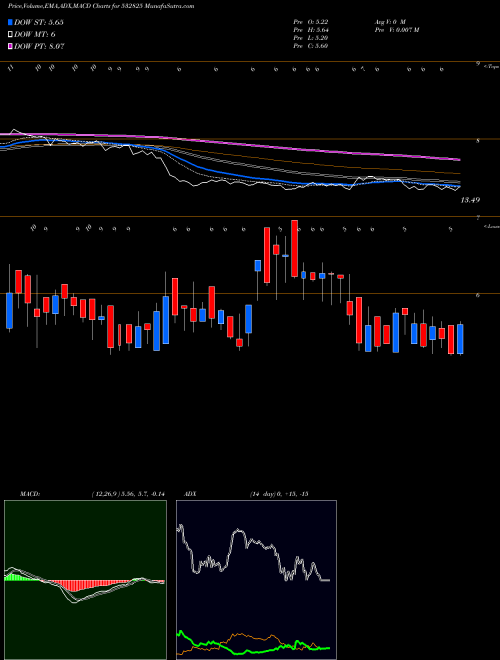Image resolution: width=500 pixels, height=660 pixels.
Task: Click the 'Pre H: 5.64' high value
Action: (x=311, y=29)
